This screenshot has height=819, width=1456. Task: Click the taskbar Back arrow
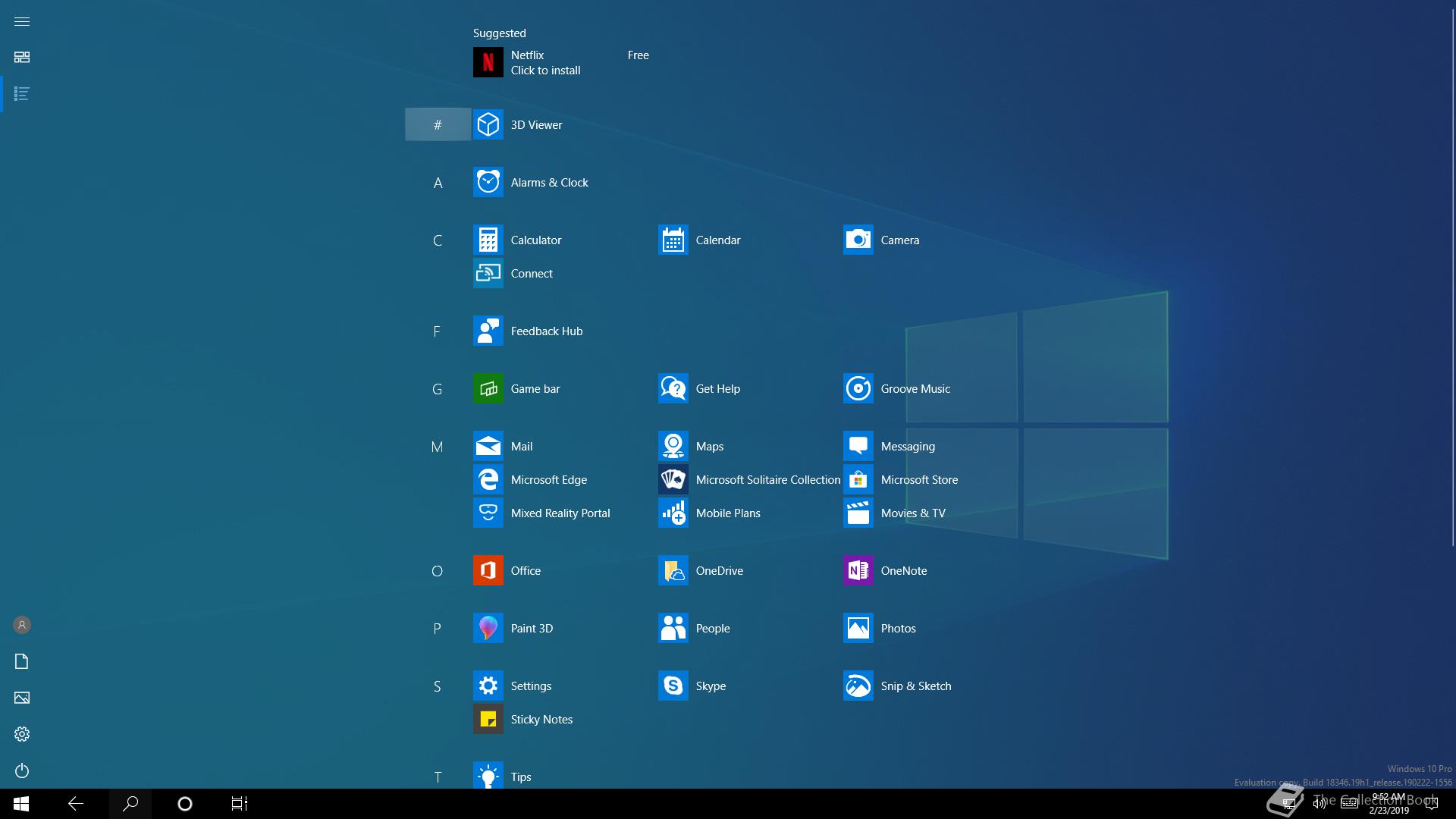click(x=76, y=804)
